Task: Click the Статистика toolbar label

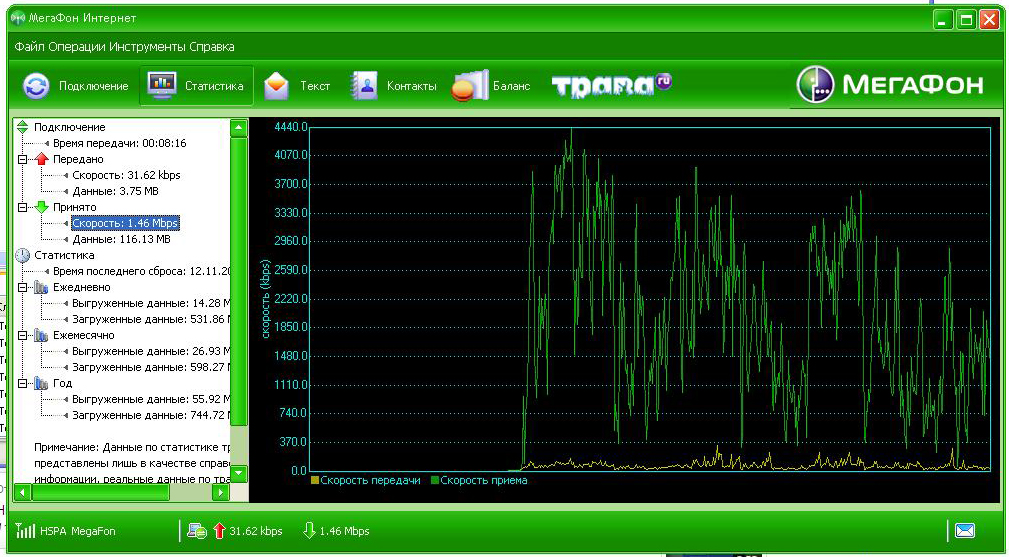Action: (x=214, y=86)
